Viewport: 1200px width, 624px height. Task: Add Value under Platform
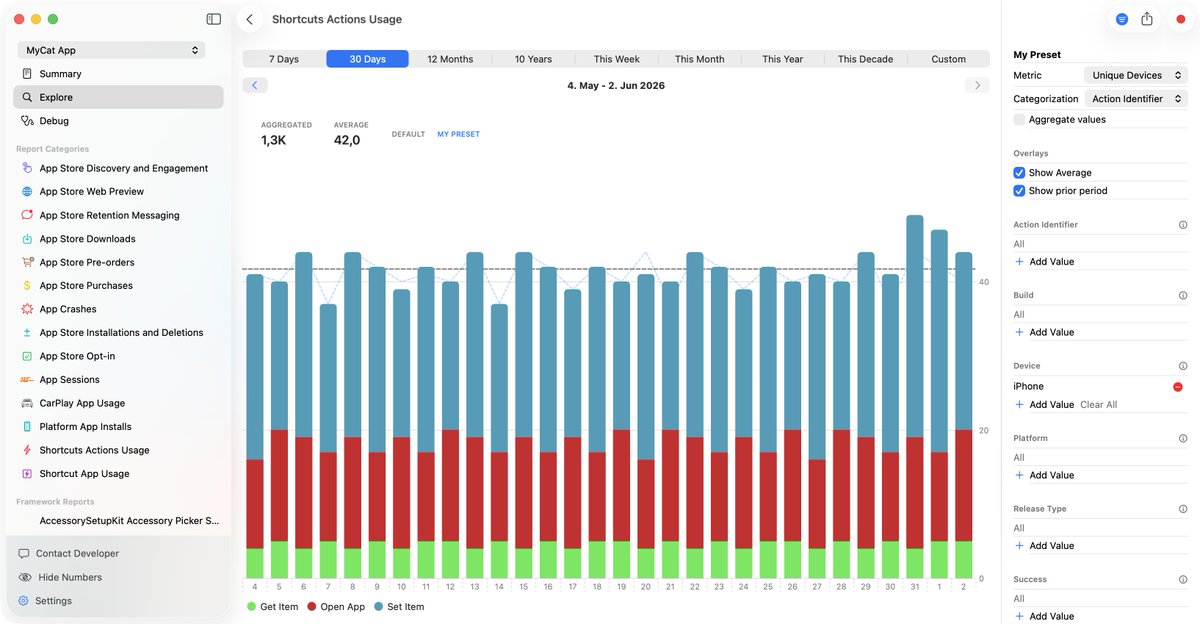(1045, 475)
